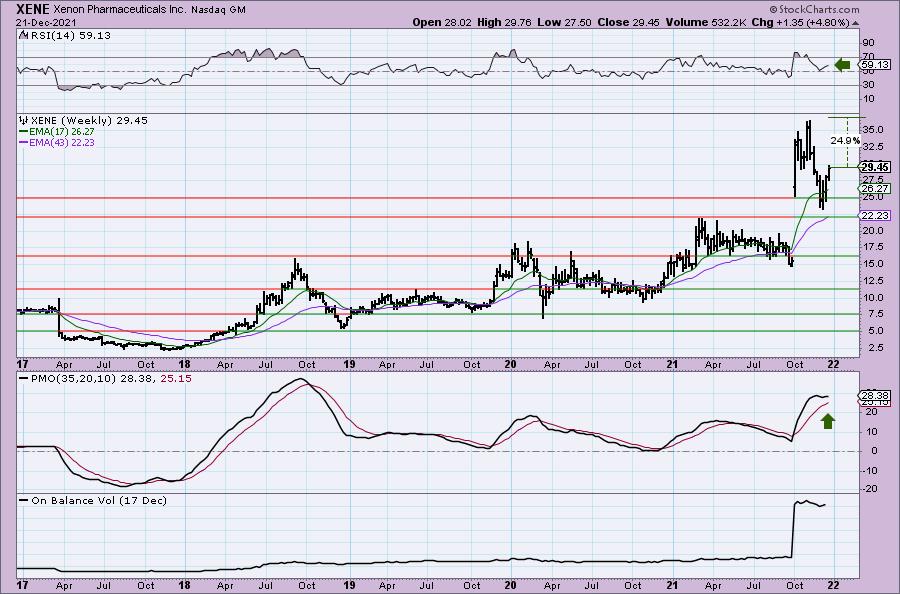This screenshot has height=594, width=900.
Task: Click the RSI(14) 59.13 indicator label
Action: point(70,36)
